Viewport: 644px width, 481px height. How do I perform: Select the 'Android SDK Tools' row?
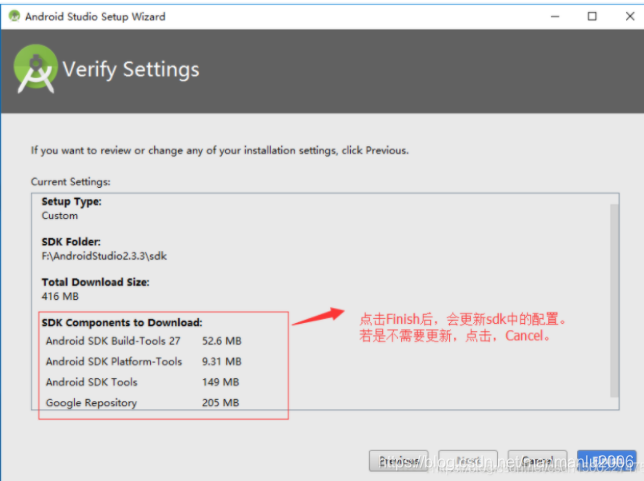(143, 382)
